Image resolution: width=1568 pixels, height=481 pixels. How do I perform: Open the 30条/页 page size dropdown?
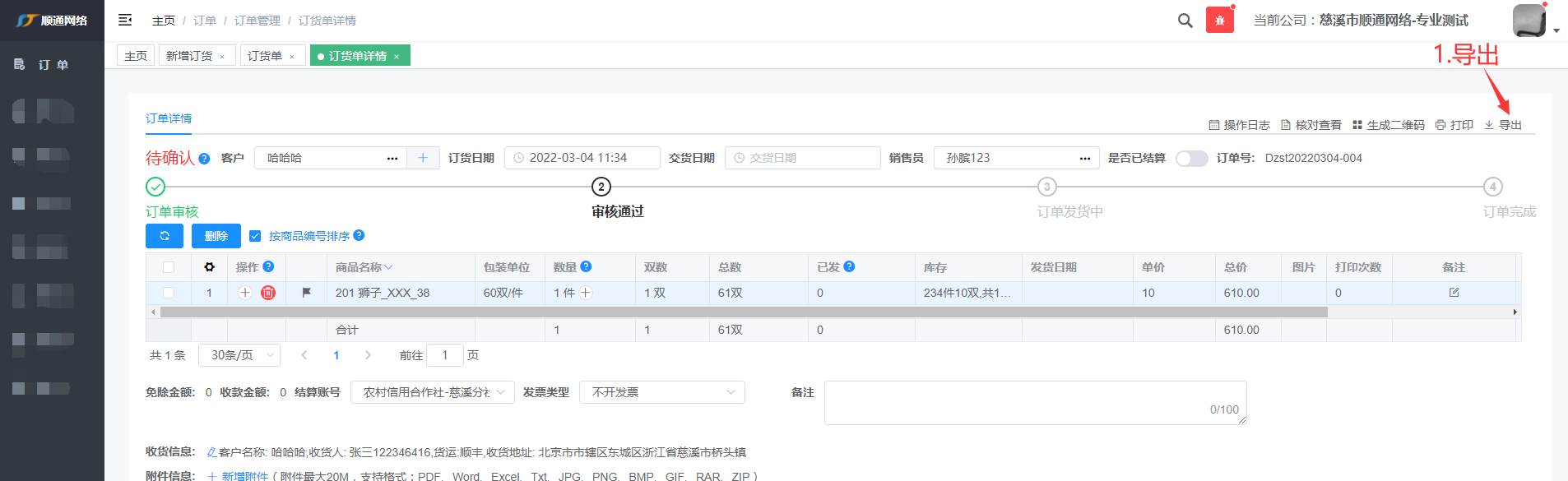click(239, 355)
